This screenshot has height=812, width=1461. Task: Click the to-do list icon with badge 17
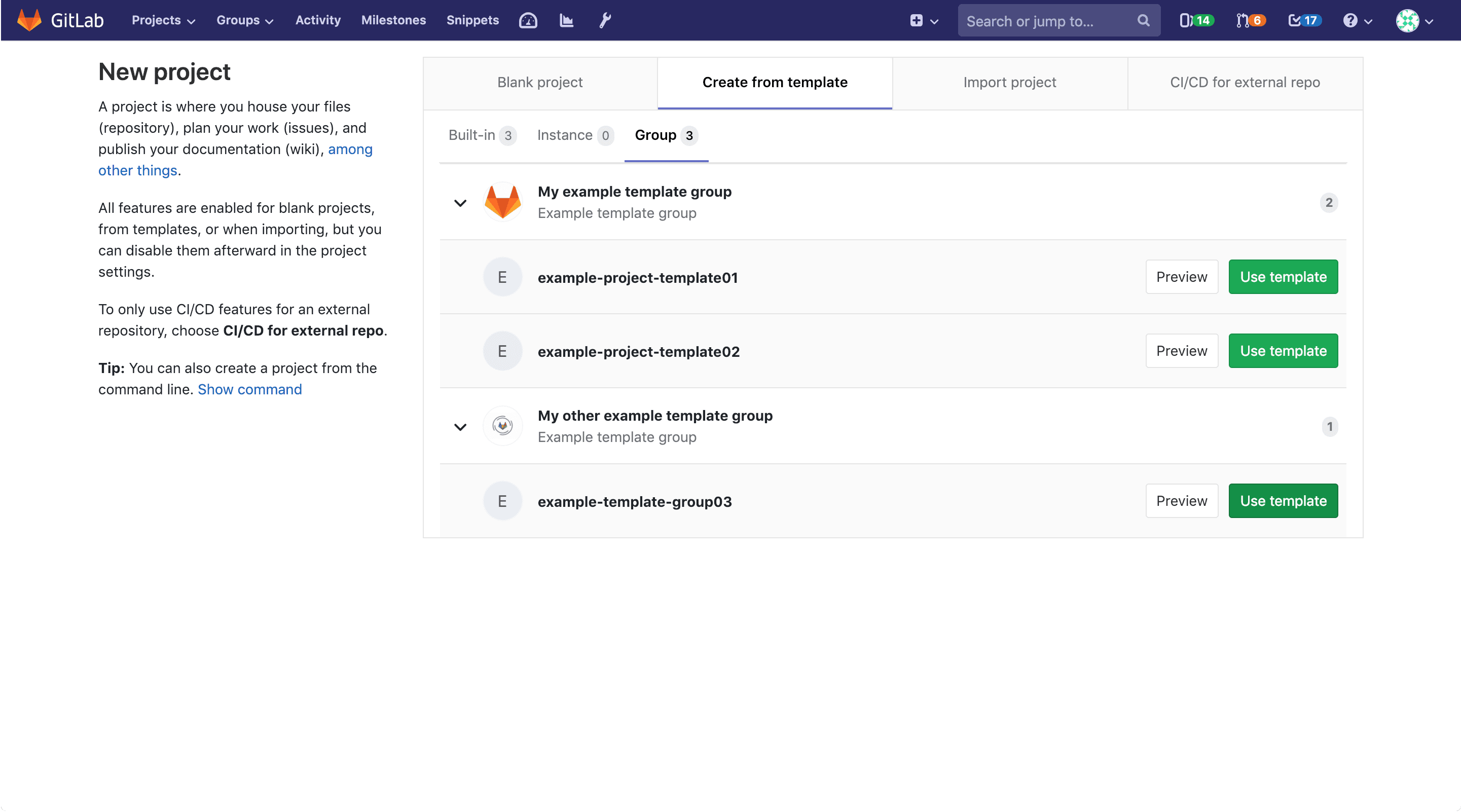click(x=1303, y=20)
